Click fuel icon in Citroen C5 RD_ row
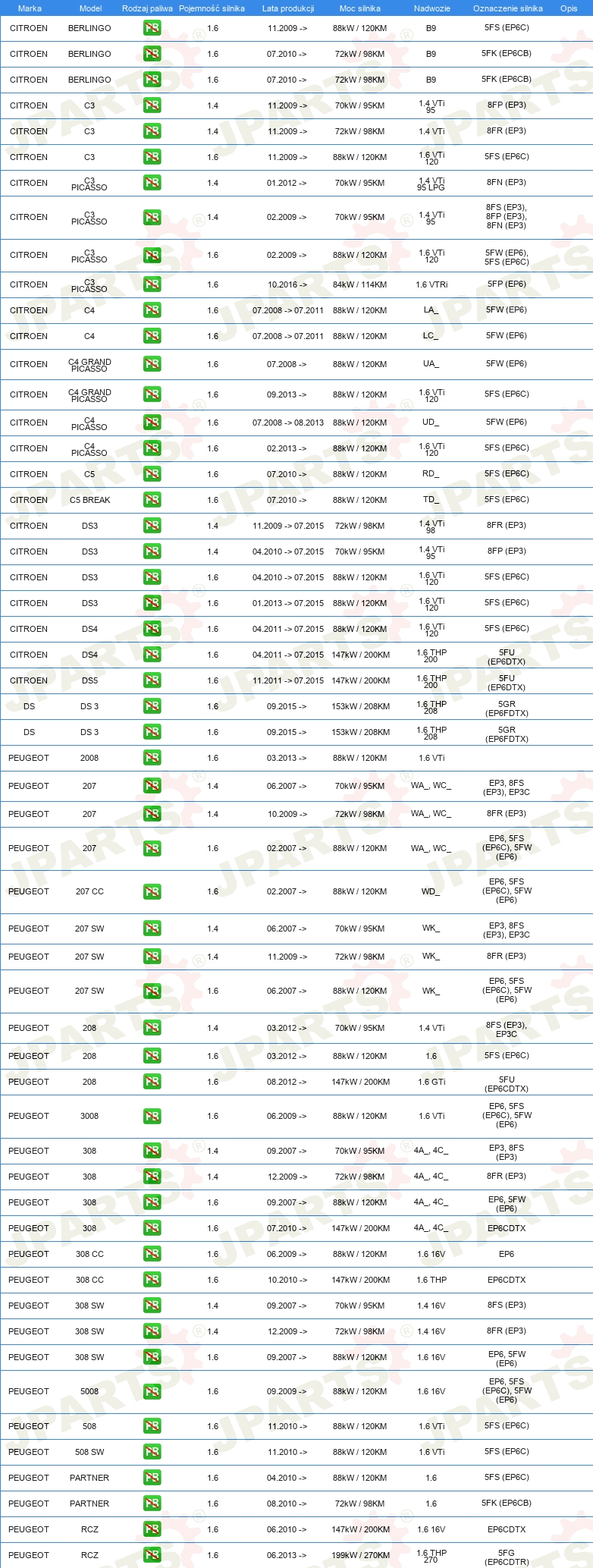593x1568 pixels. click(x=152, y=474)
